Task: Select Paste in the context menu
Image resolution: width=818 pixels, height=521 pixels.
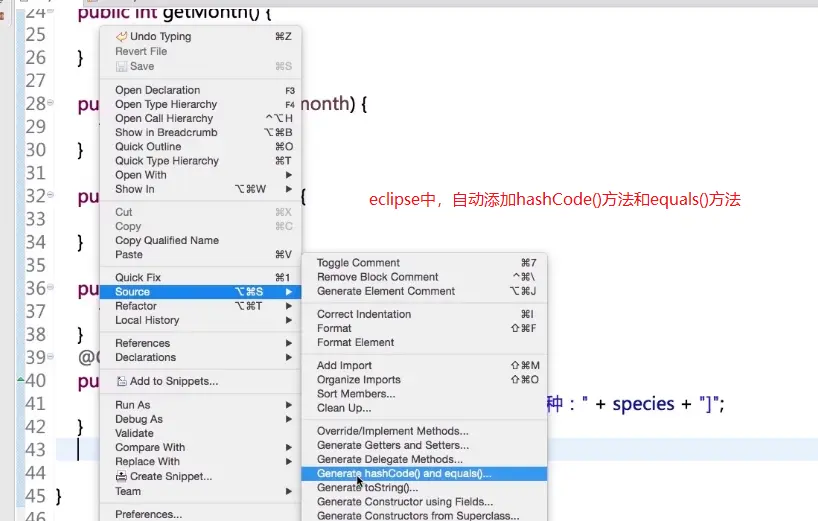Action: click(x=200, y=255)
